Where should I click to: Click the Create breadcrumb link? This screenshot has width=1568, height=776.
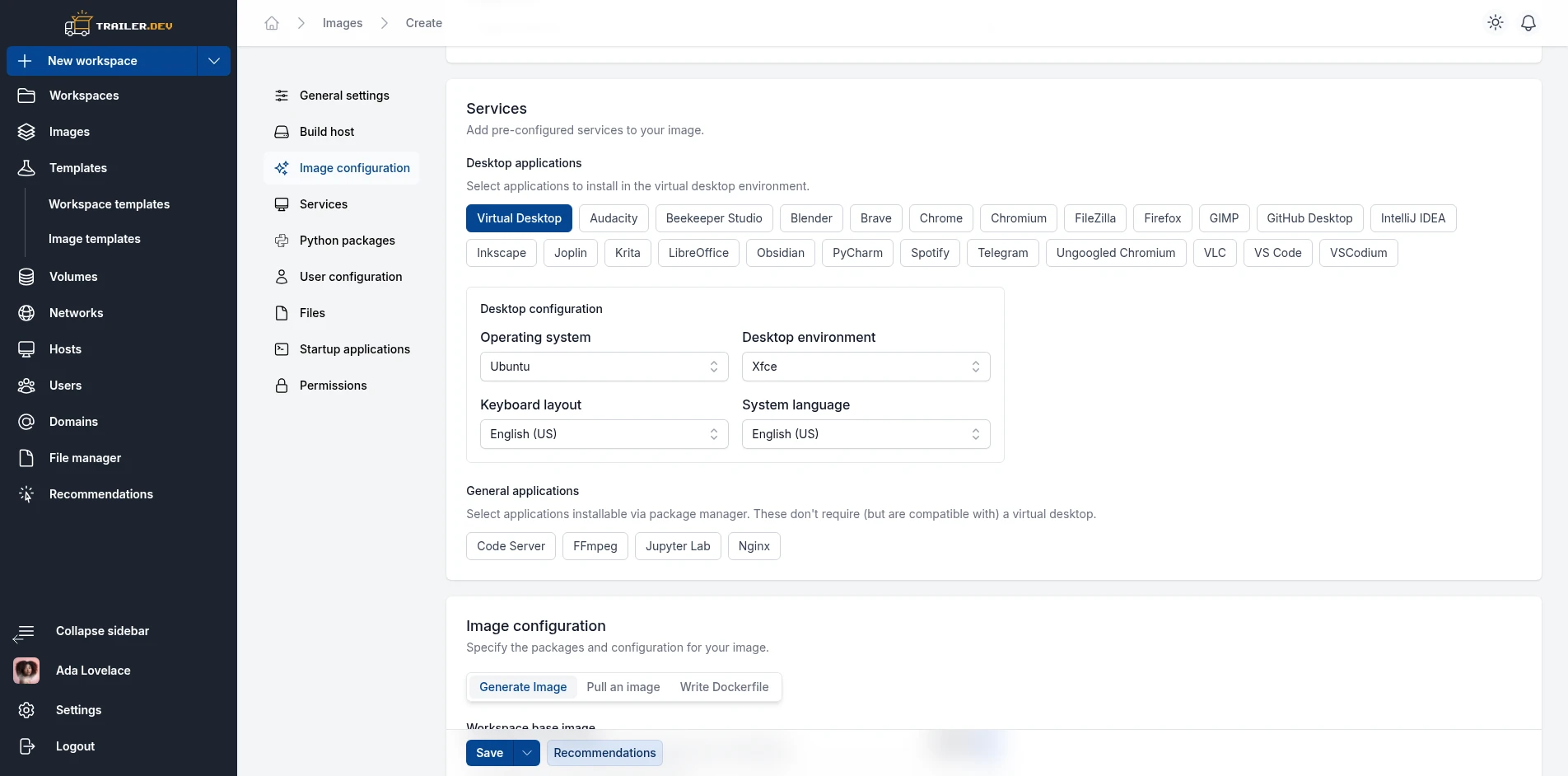click(423, 23)
